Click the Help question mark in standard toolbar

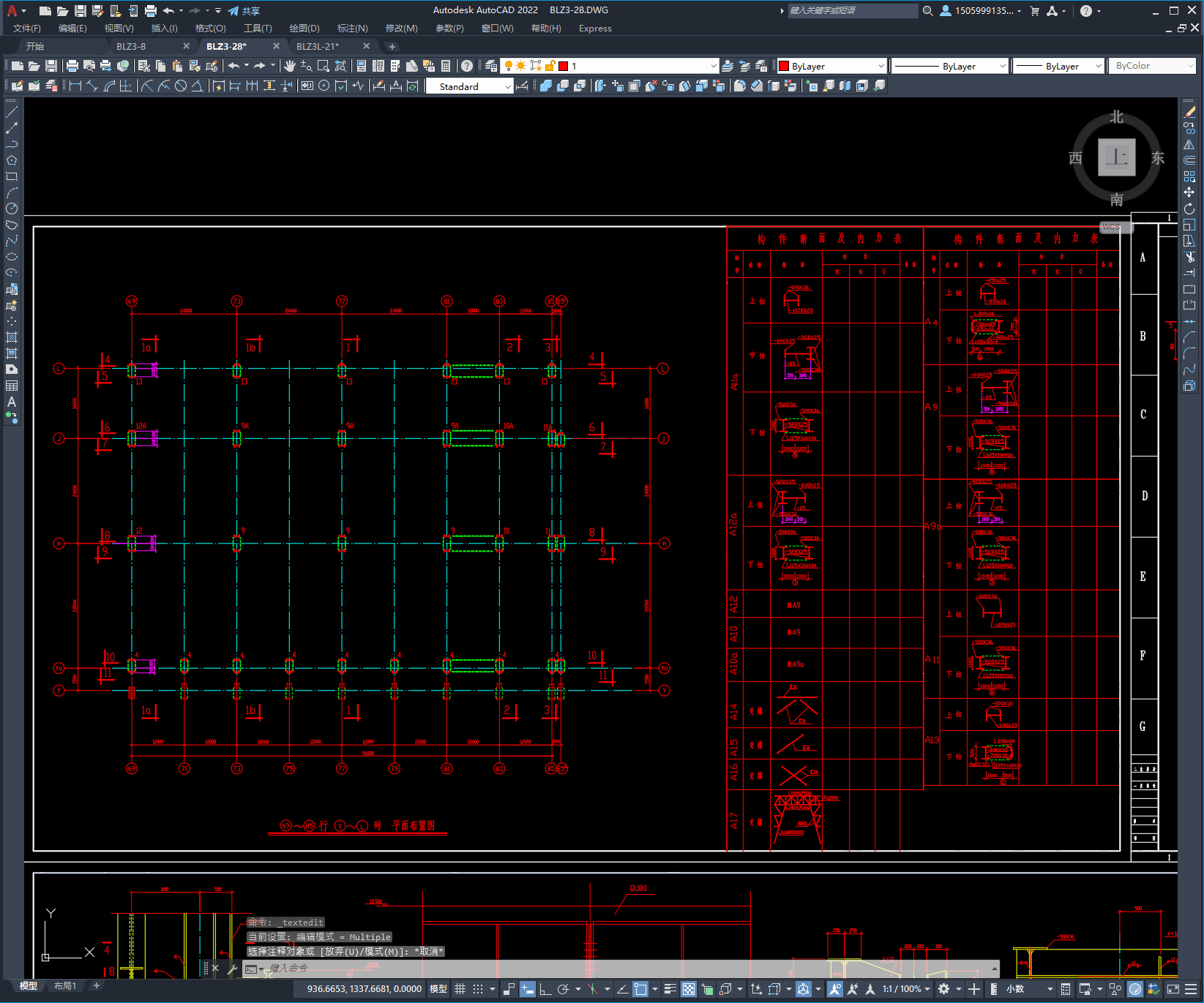467,66
